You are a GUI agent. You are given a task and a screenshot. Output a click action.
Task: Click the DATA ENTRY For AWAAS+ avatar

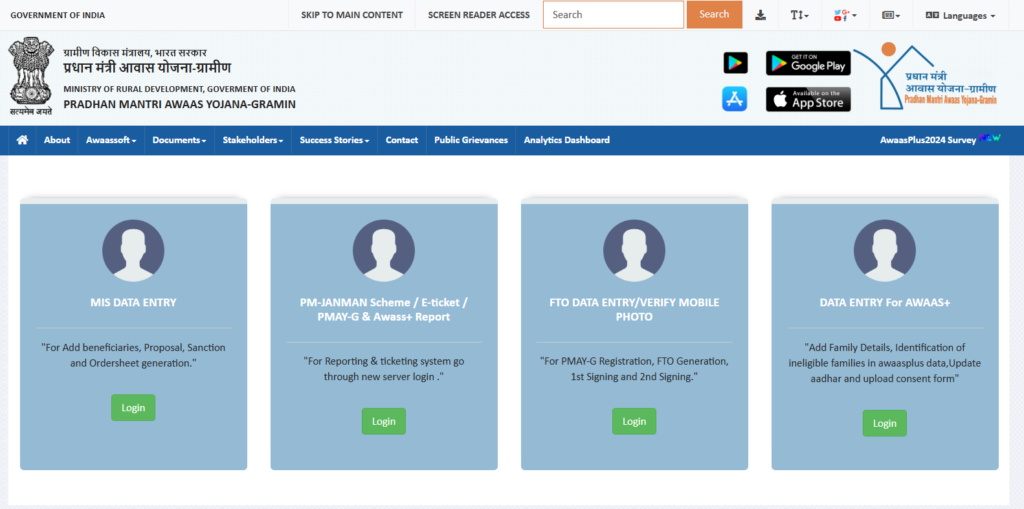coord(885,251)
